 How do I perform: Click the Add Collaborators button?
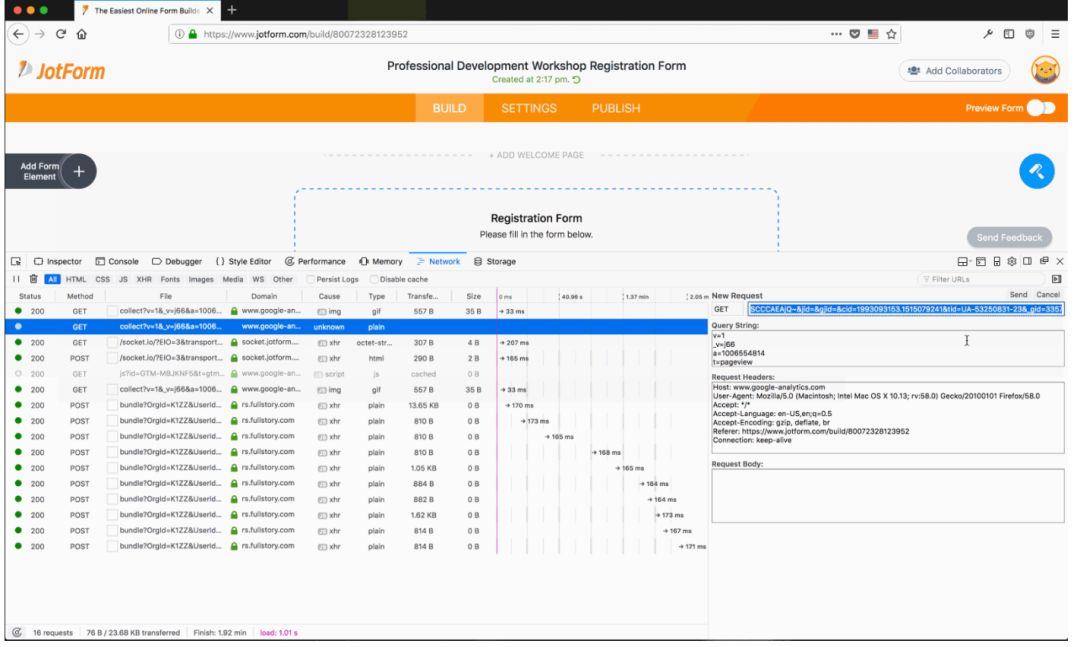coord(954,71)
